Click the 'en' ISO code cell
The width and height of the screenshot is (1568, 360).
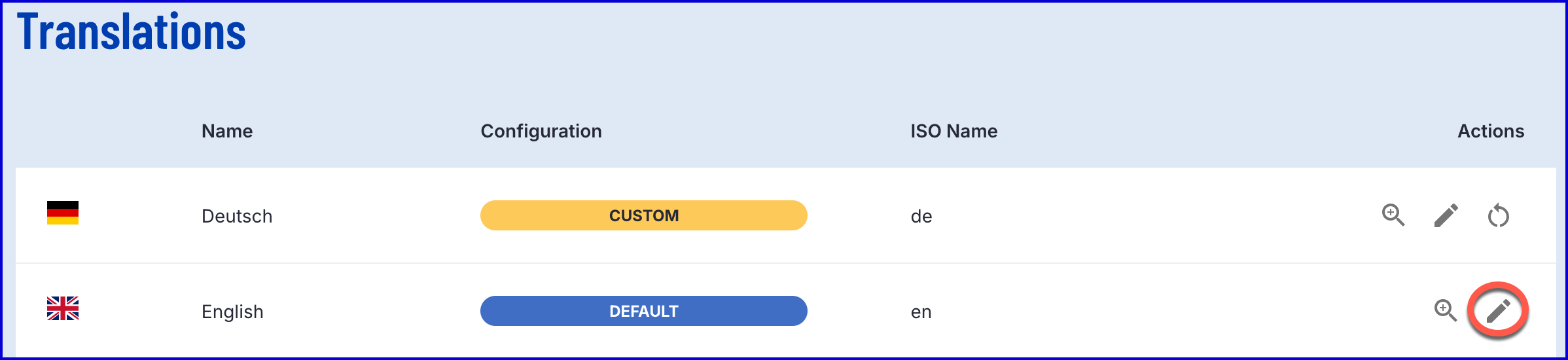point(921,312)
